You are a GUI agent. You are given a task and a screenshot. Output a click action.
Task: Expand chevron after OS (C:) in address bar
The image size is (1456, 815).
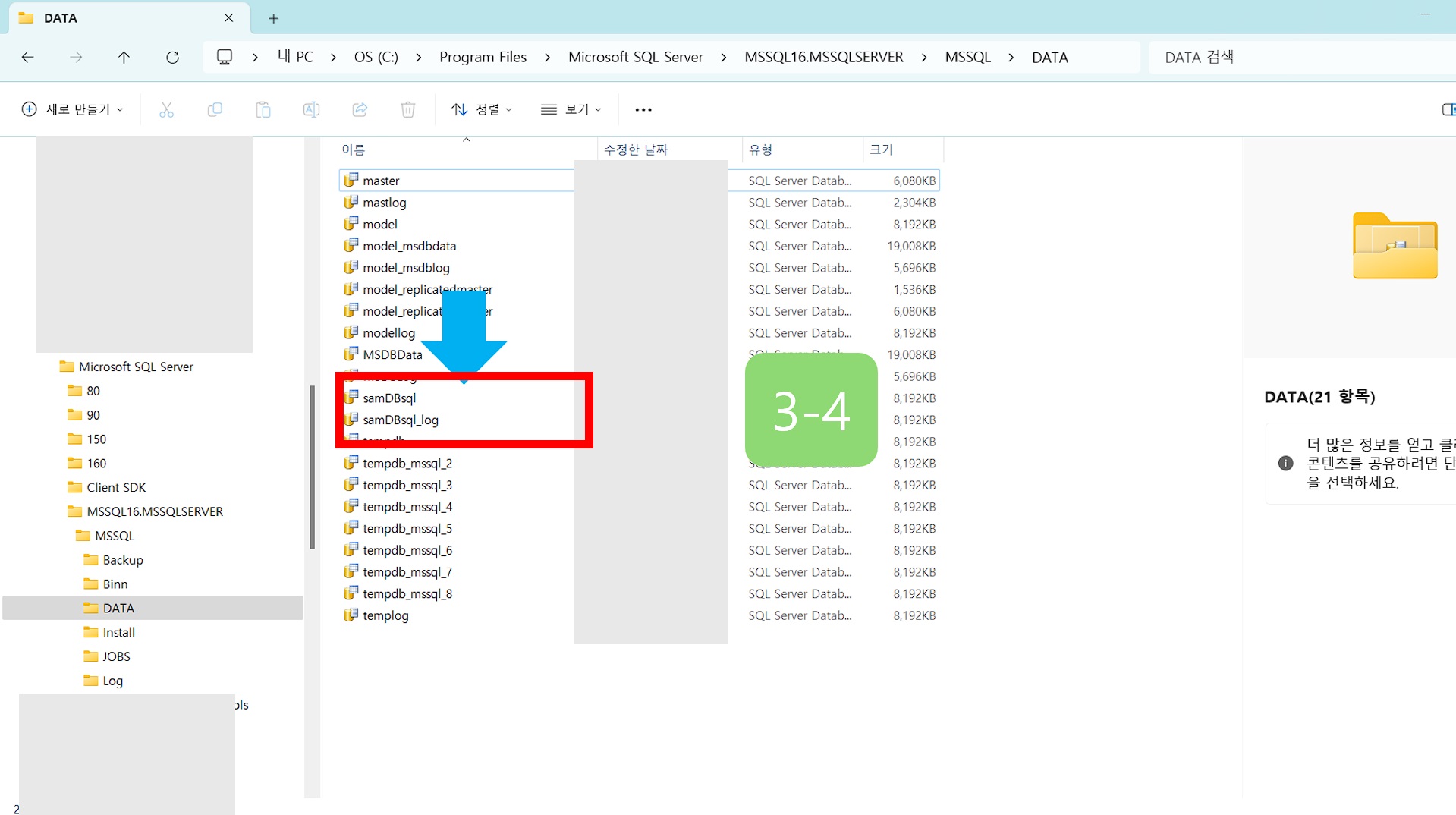pos(419,58)
